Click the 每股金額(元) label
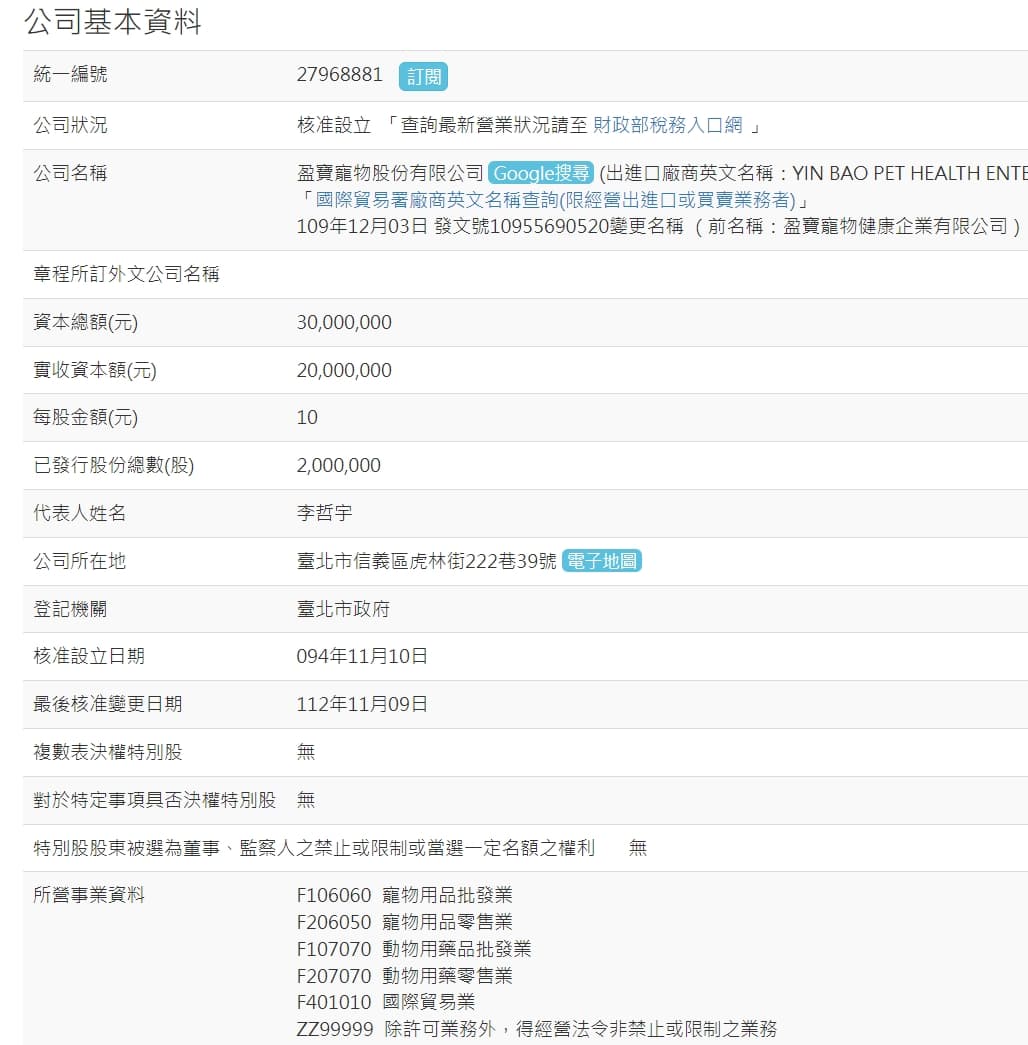The width and height of the screenshot is (1028, 1045). (x=86, y=418)
